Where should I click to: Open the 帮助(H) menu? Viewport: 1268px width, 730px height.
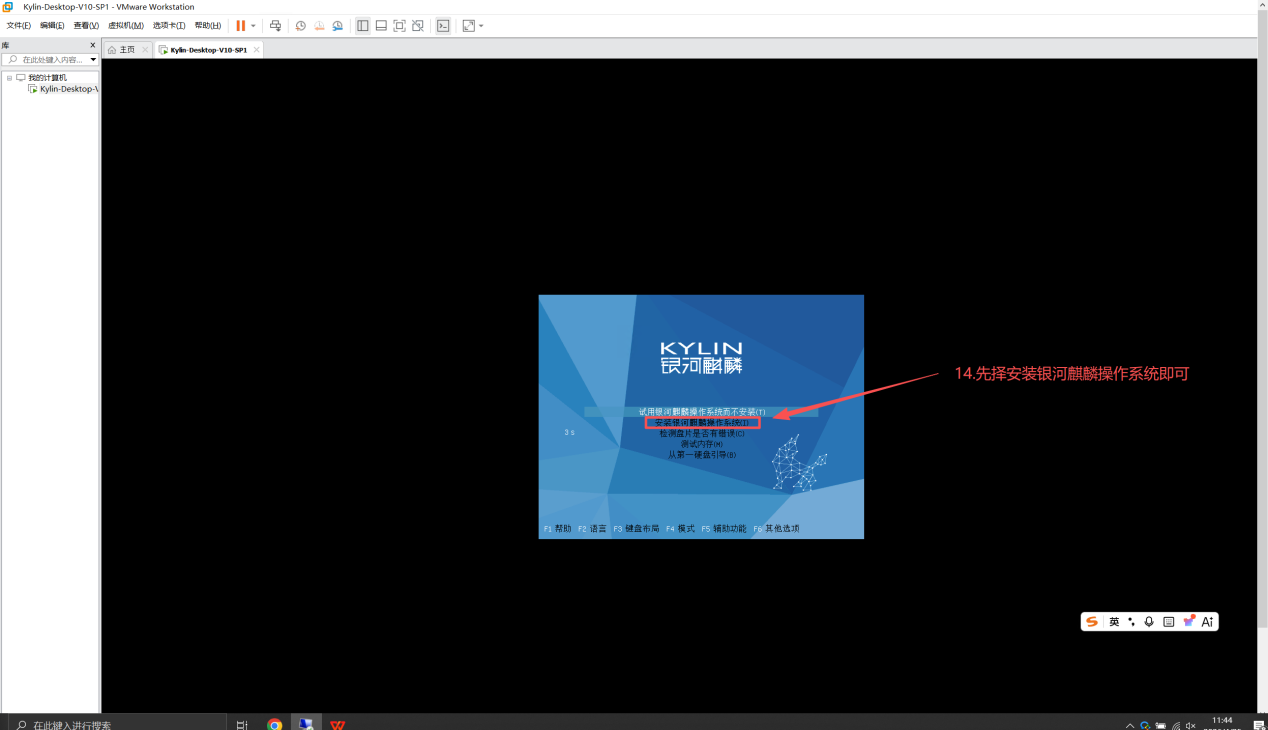[208, 26]
